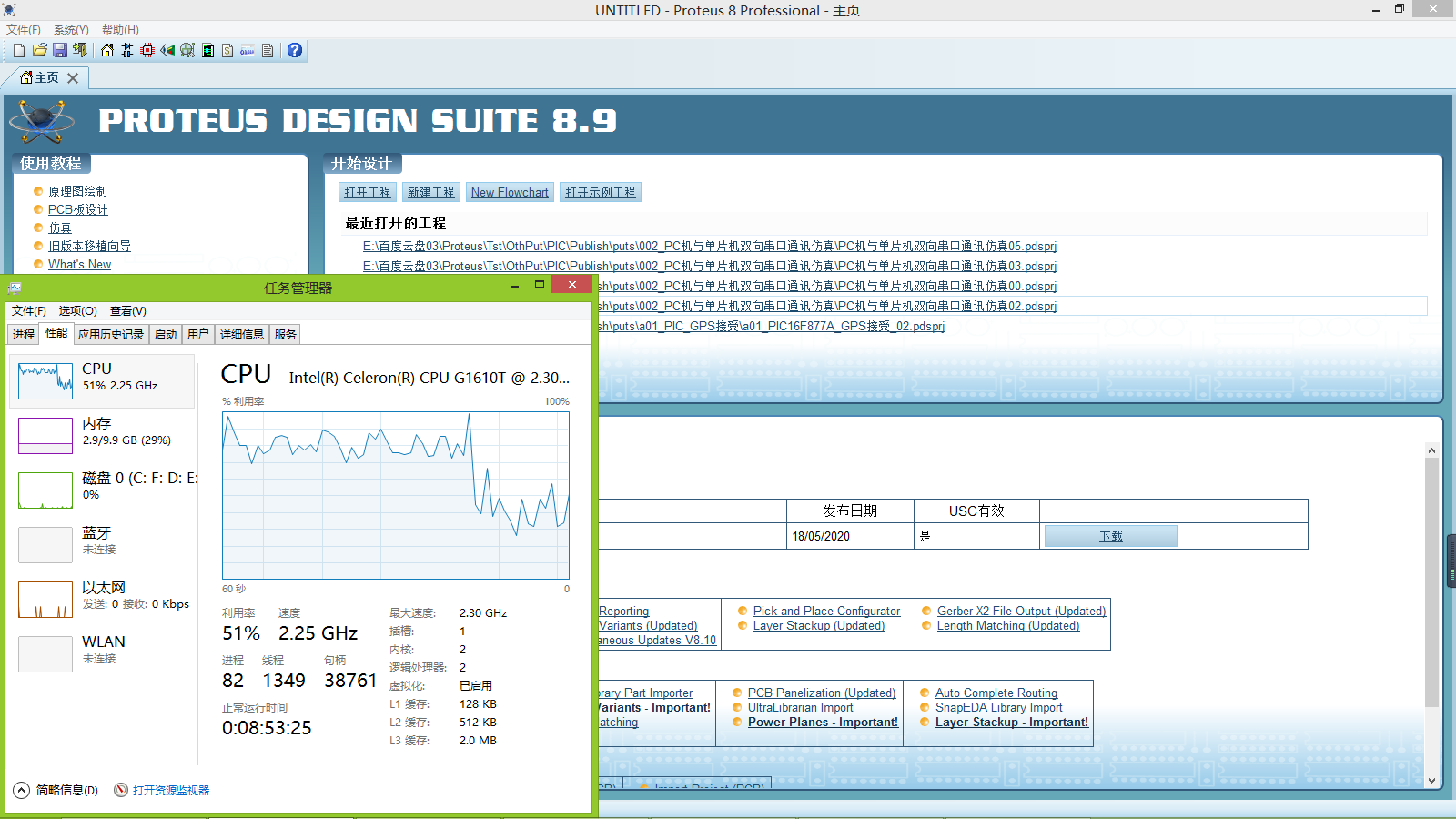Open the Design Explorer toolbar icon

207,50
